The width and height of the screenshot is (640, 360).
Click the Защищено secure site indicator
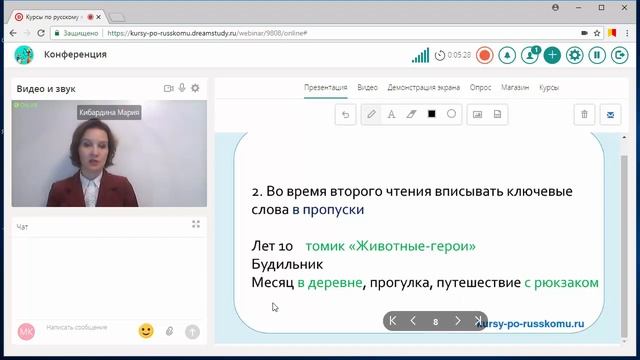pos(76,33)
